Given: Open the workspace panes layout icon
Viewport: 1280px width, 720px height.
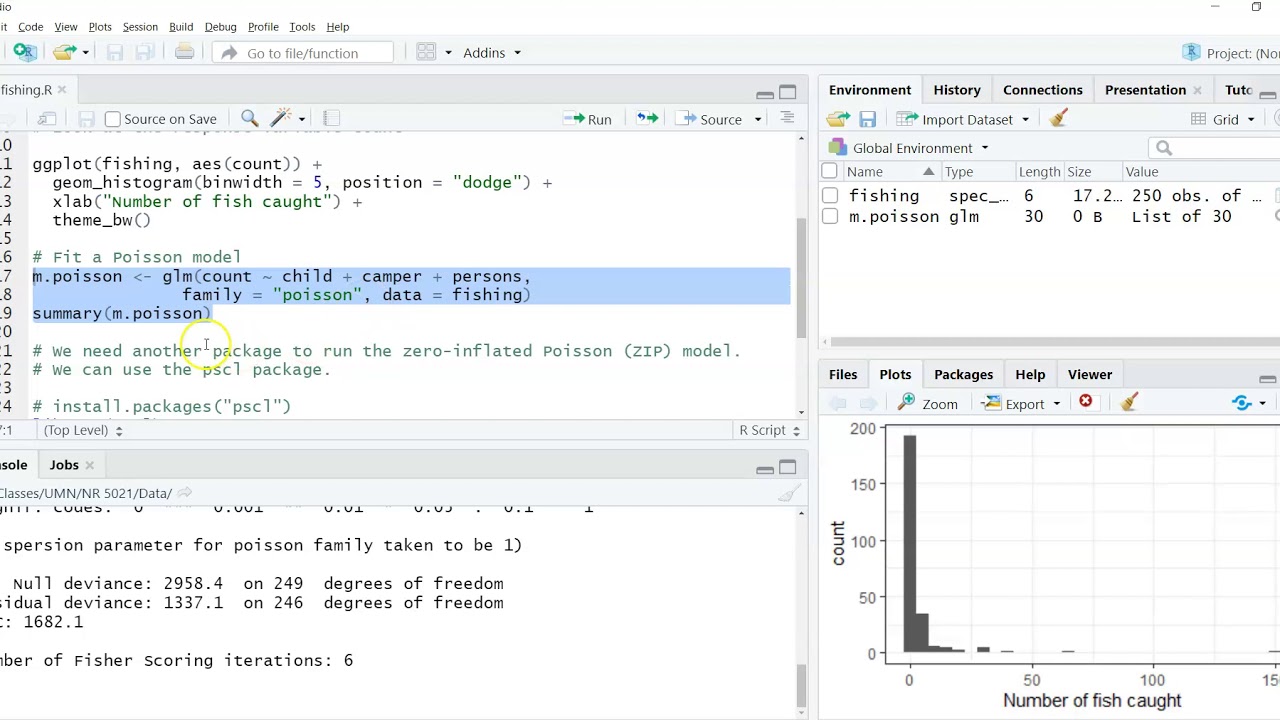Looking at the screenshot, I should click(426, 52).
